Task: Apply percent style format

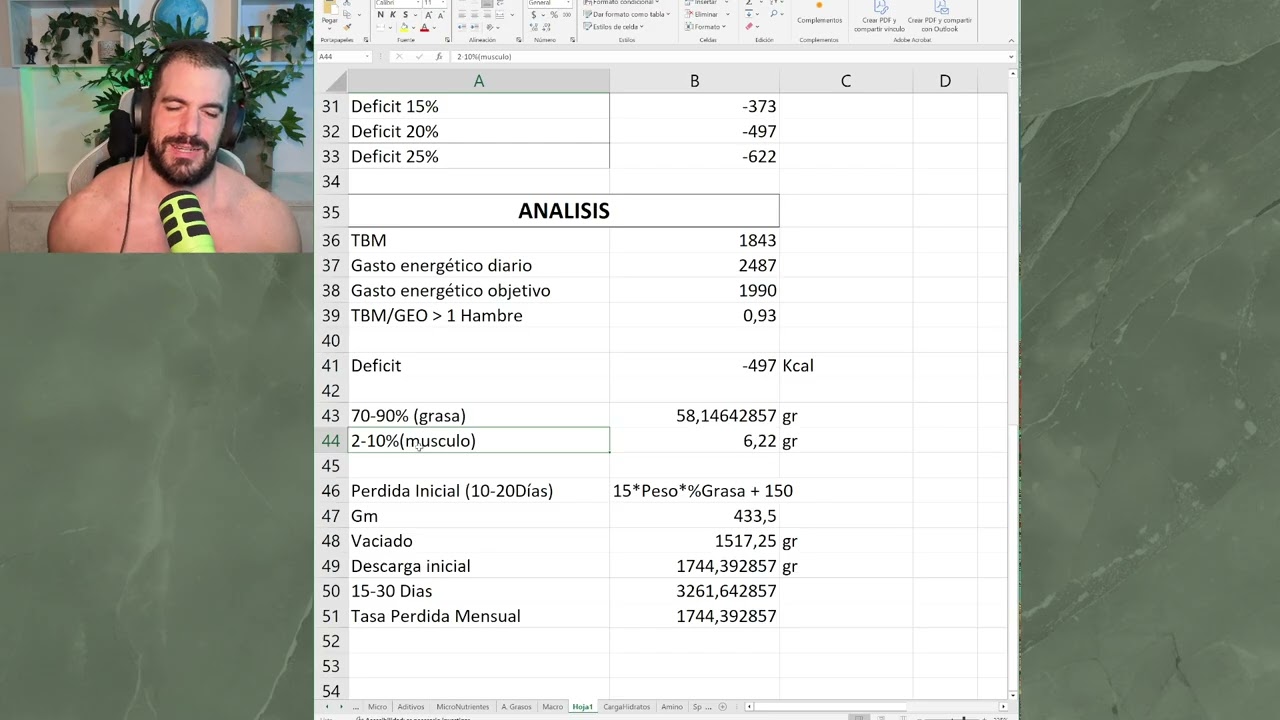Action: pos(554,15)
